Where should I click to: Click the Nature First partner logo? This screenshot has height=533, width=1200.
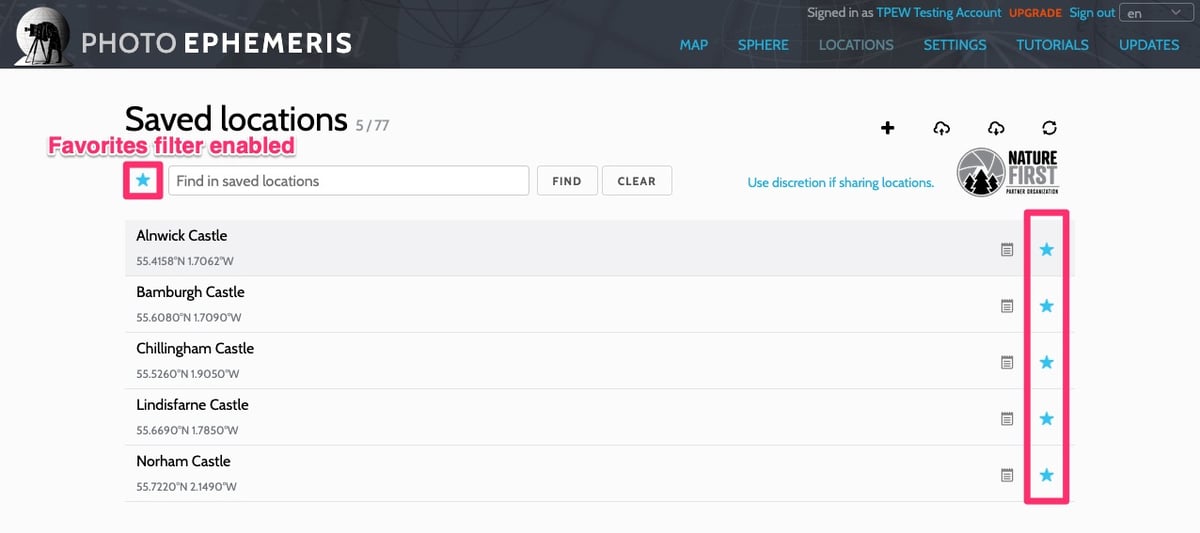1007,172
